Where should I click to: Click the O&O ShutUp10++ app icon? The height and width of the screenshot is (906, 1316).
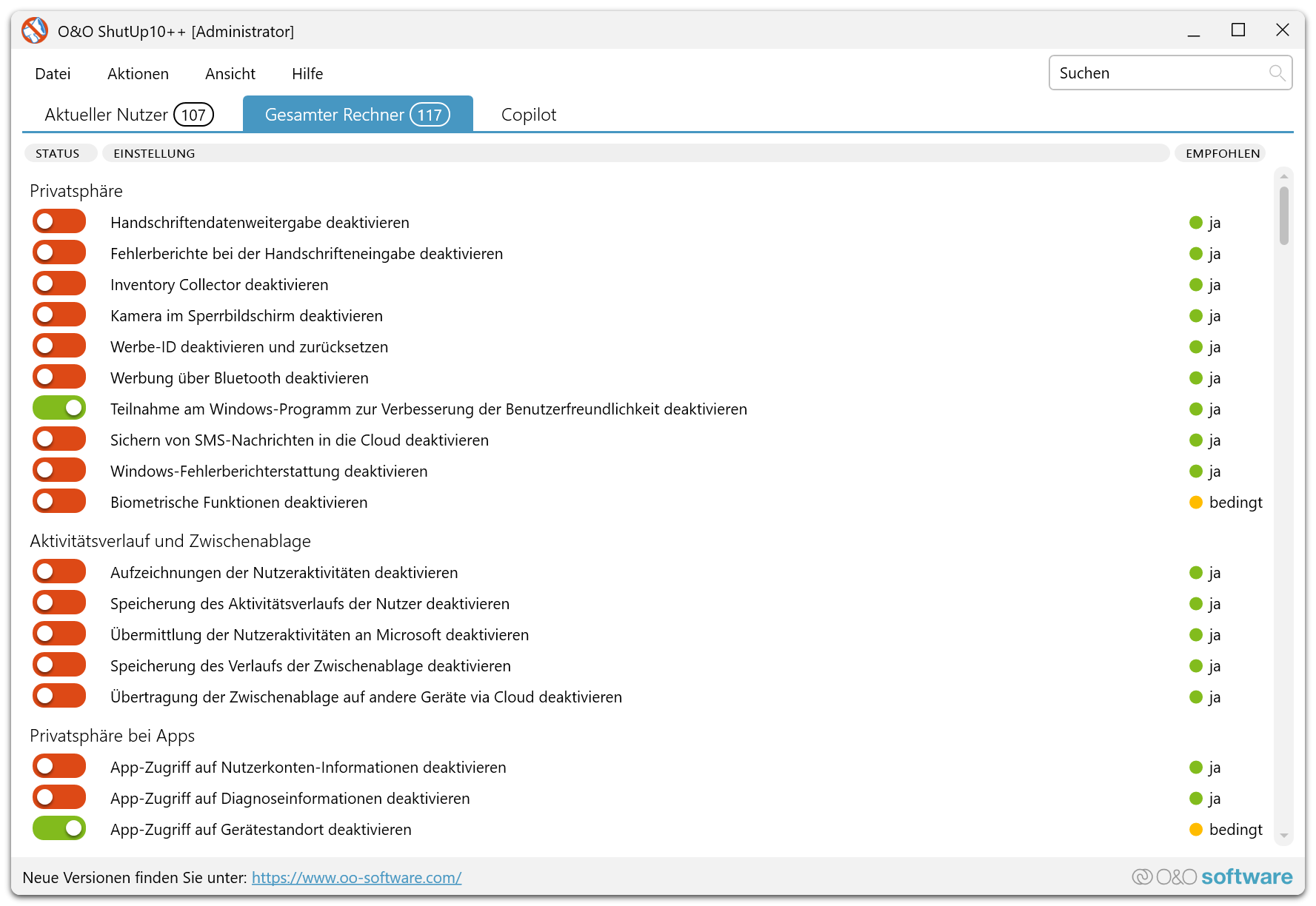[x=35, y=30]
